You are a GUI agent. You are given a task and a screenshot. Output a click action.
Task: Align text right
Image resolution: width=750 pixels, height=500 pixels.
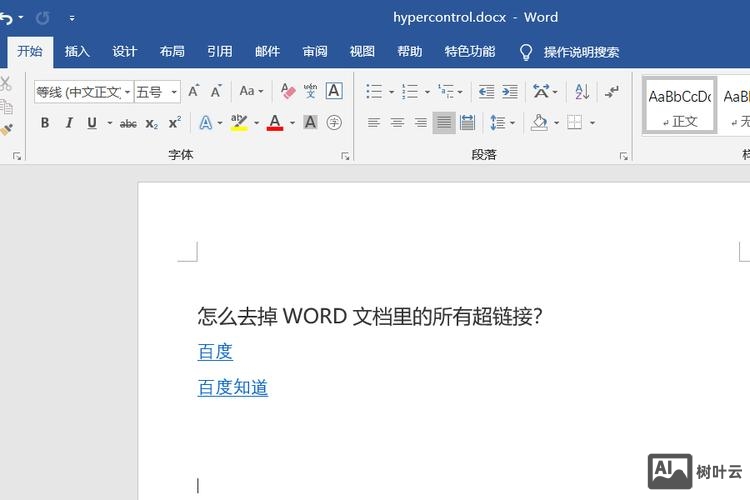coord(420,123)
